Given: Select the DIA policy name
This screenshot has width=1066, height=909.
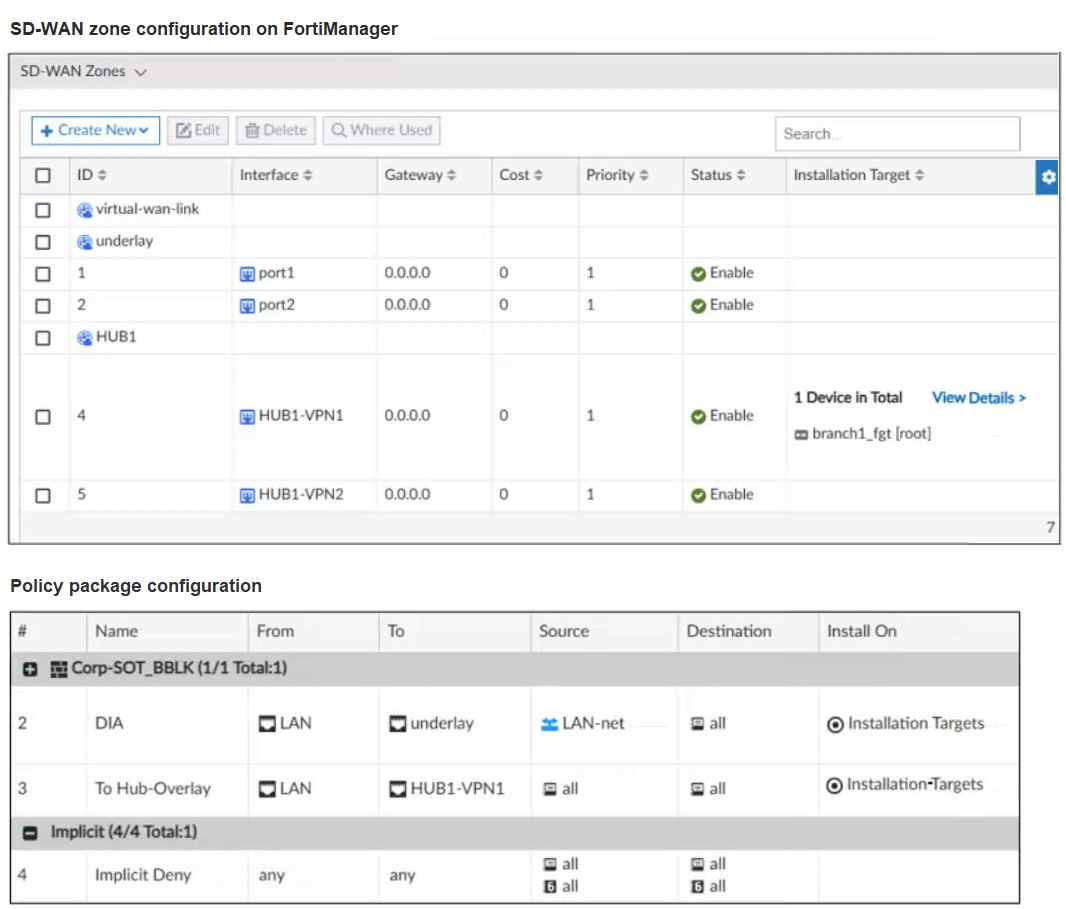Looking at the screenshot, I should [109, 723].
